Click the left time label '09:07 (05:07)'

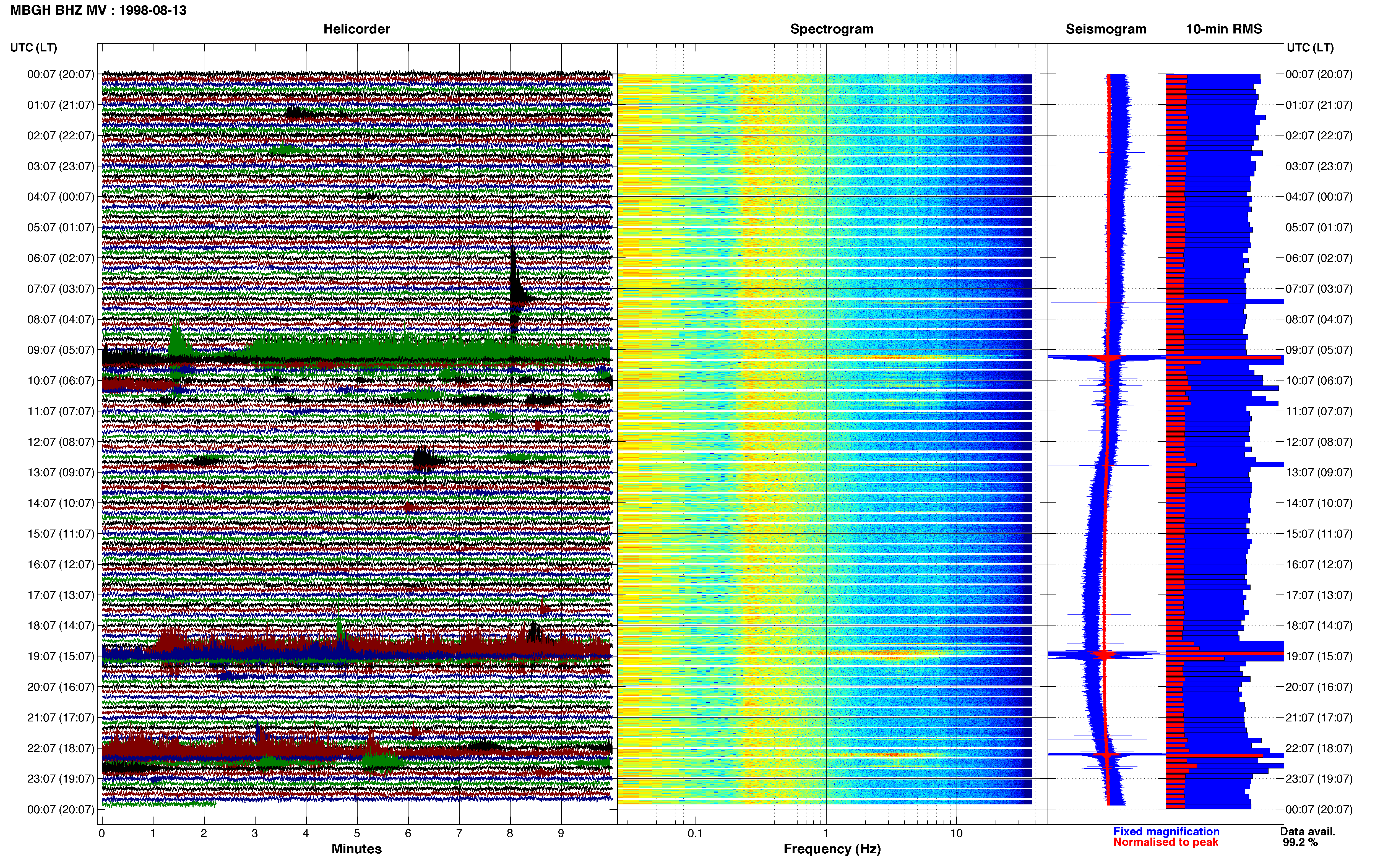60,350
